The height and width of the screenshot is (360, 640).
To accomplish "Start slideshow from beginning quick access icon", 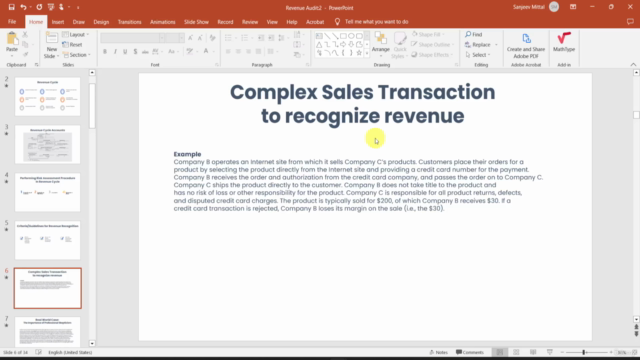I will coord(51,7).
